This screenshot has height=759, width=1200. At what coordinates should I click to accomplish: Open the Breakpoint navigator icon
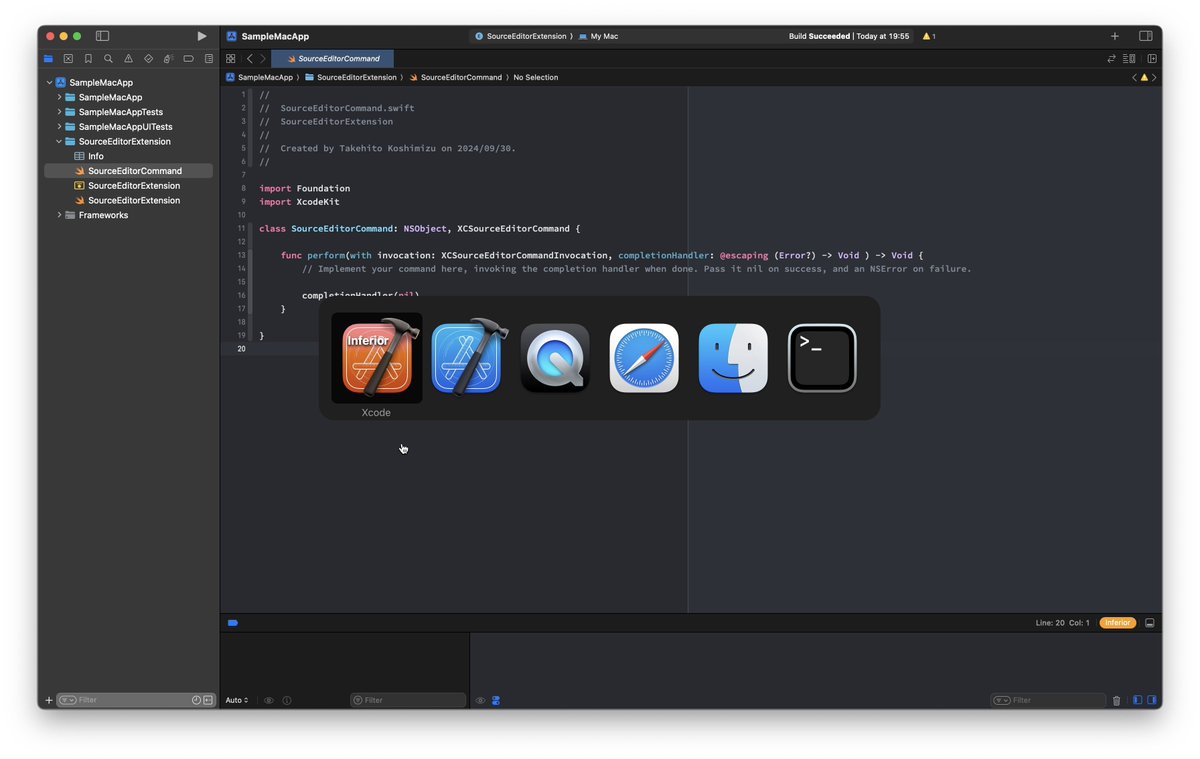tap(188, 59)
